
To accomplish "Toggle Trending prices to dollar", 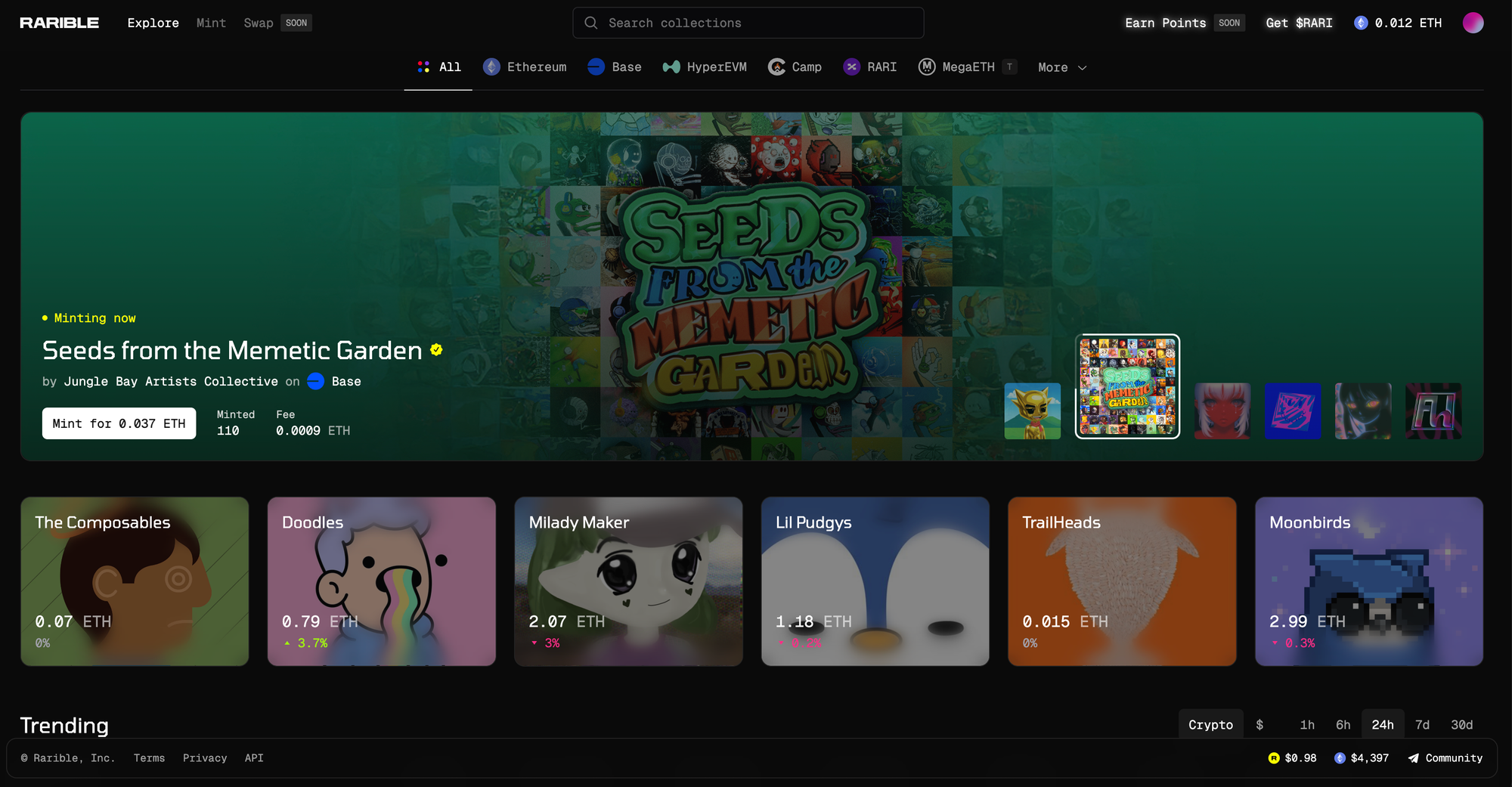I will (1259, 724).
